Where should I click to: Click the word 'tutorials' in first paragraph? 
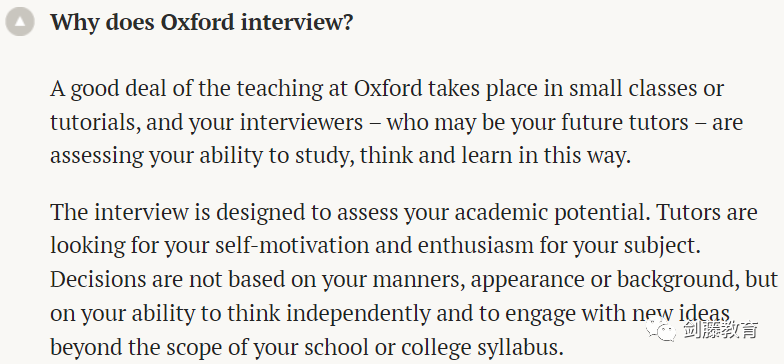92,122
